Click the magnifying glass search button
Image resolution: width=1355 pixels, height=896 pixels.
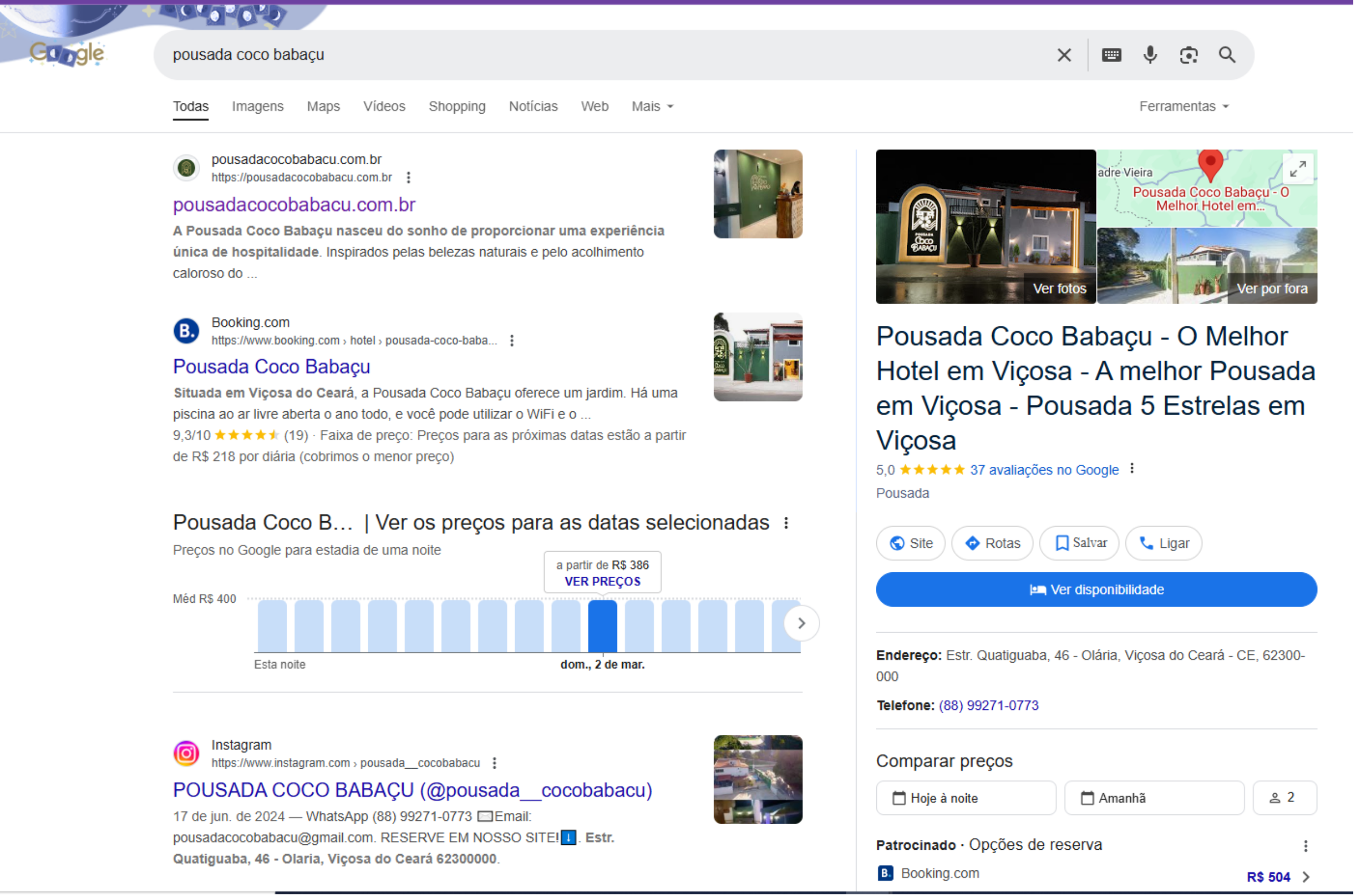(1227, 55)
